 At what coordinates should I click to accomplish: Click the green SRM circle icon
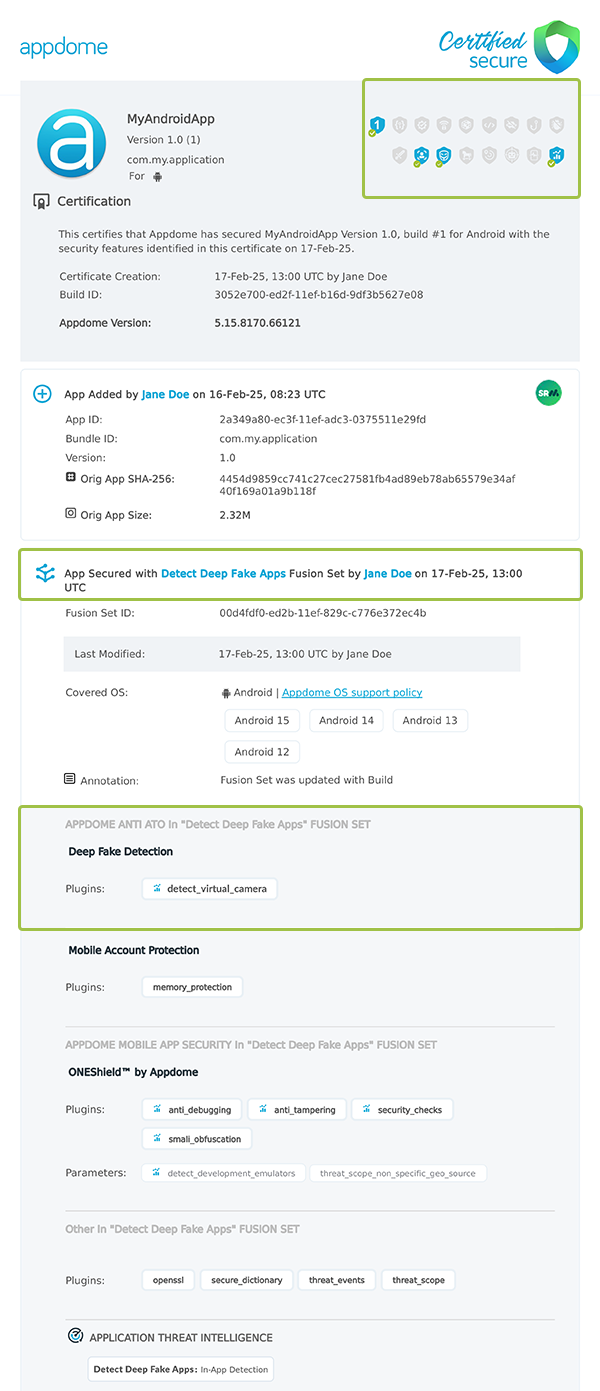pyautogui.click(x=548, y=394)
